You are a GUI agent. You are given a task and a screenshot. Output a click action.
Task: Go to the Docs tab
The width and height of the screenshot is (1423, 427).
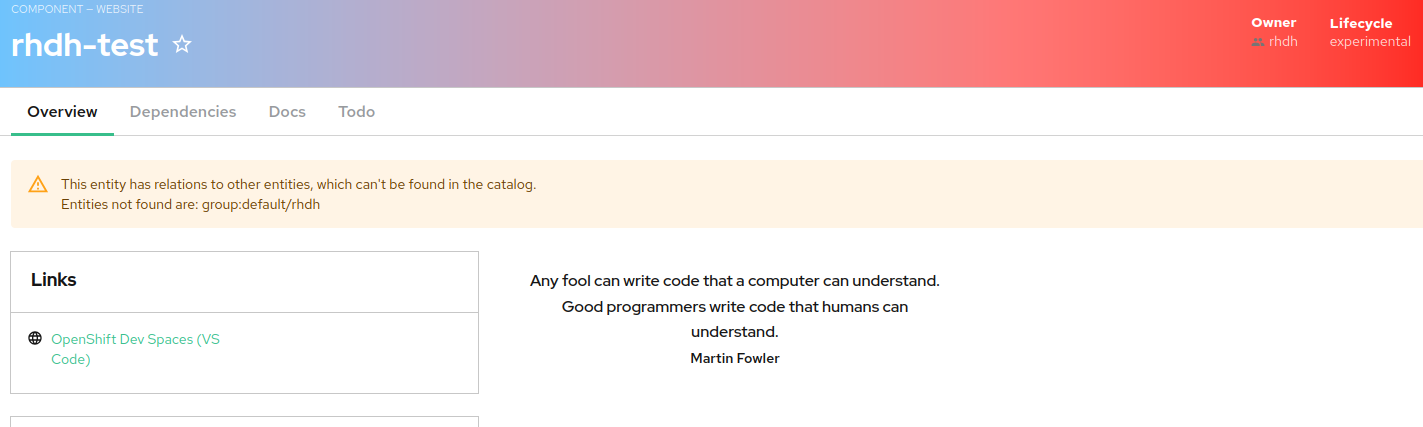pos(287,112)
